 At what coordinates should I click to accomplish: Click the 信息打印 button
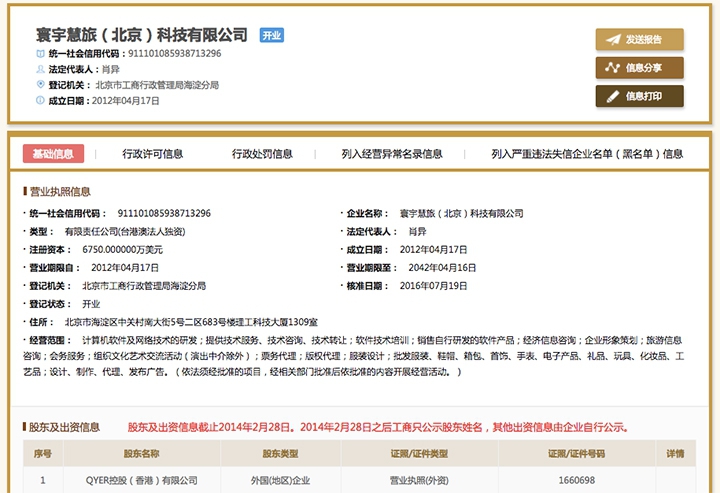640,96
